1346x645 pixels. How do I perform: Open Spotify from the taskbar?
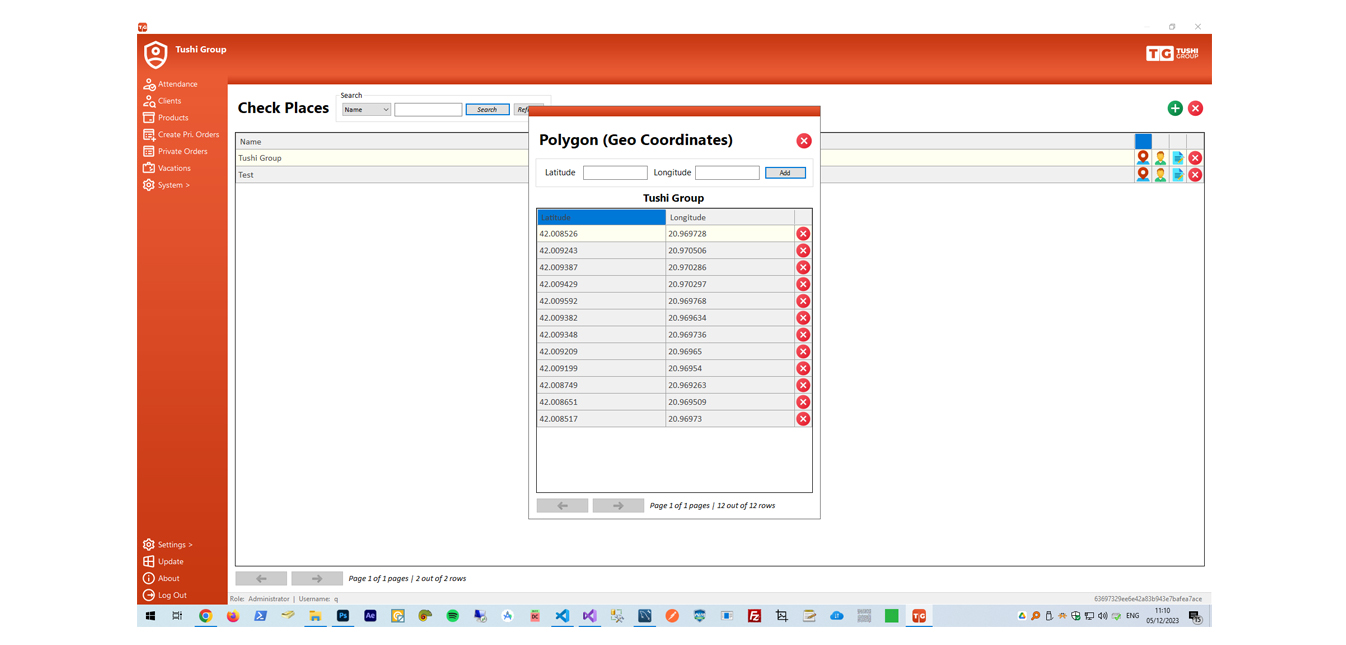(x=453, y=616)
